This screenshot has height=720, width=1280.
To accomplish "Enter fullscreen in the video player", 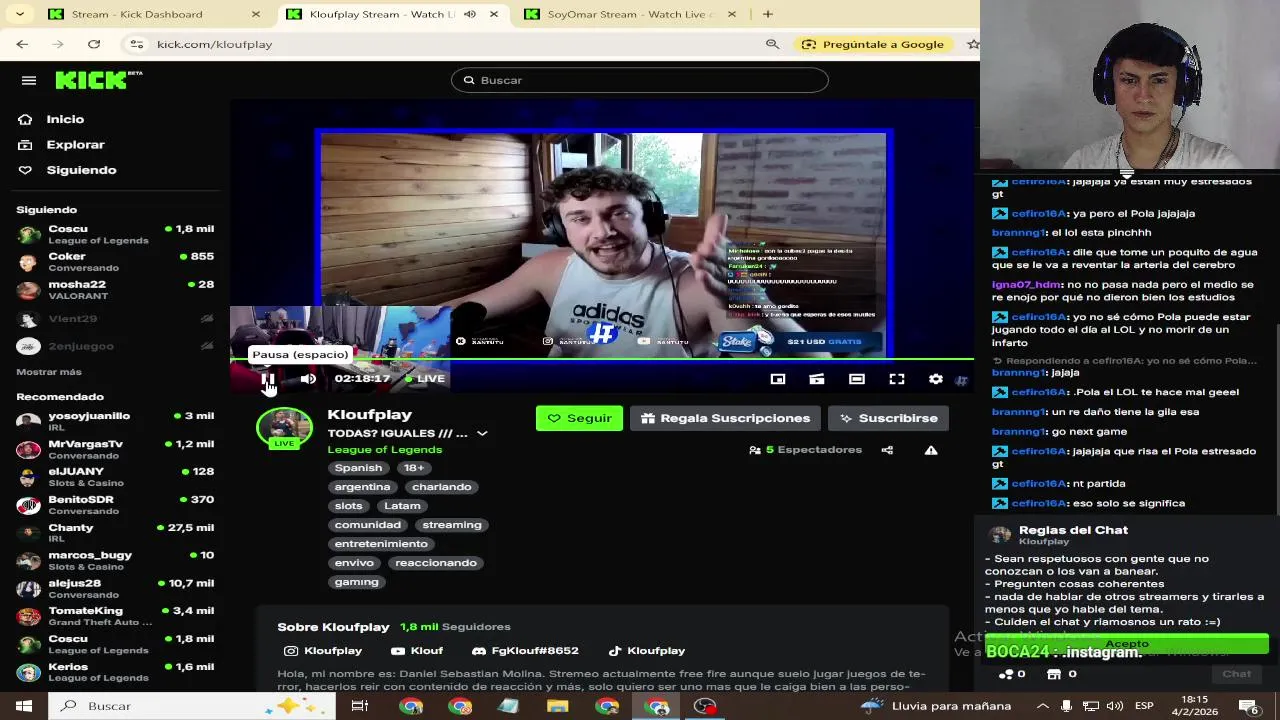I will (x=897, y=379).
